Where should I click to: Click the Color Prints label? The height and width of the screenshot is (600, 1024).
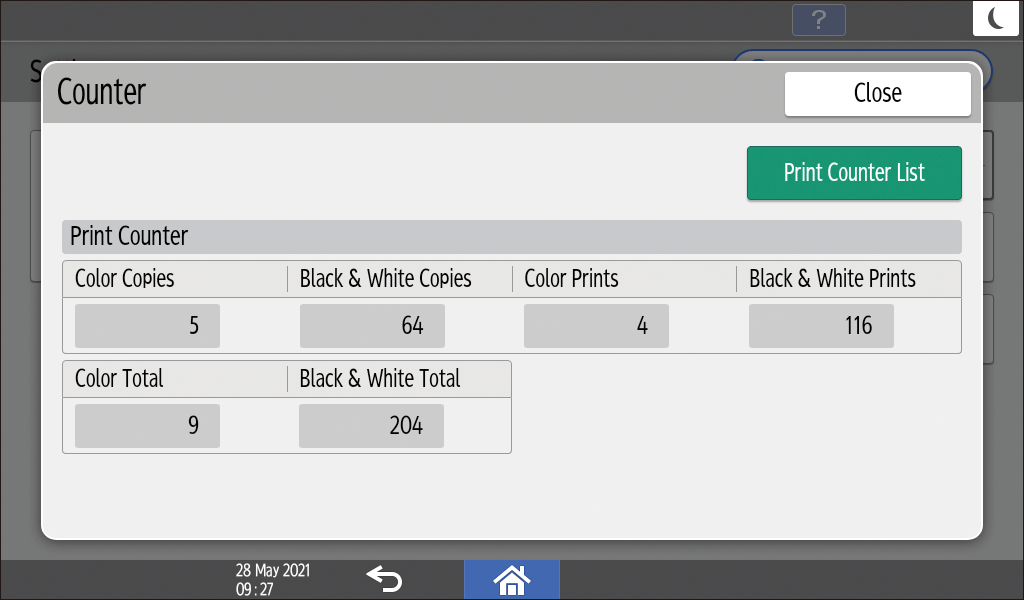(x=571, y=279)
